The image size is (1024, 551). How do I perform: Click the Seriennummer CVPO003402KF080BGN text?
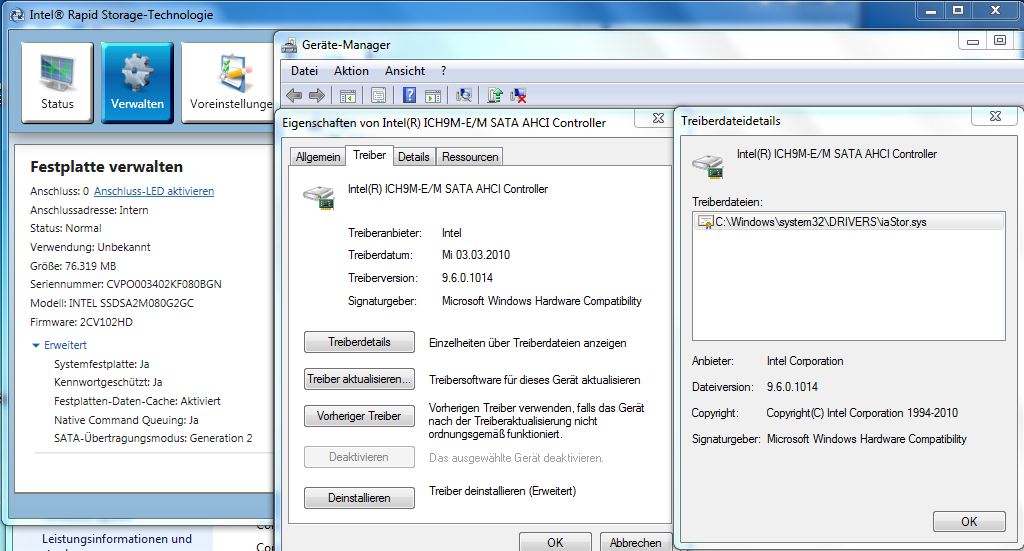[126, 285]
